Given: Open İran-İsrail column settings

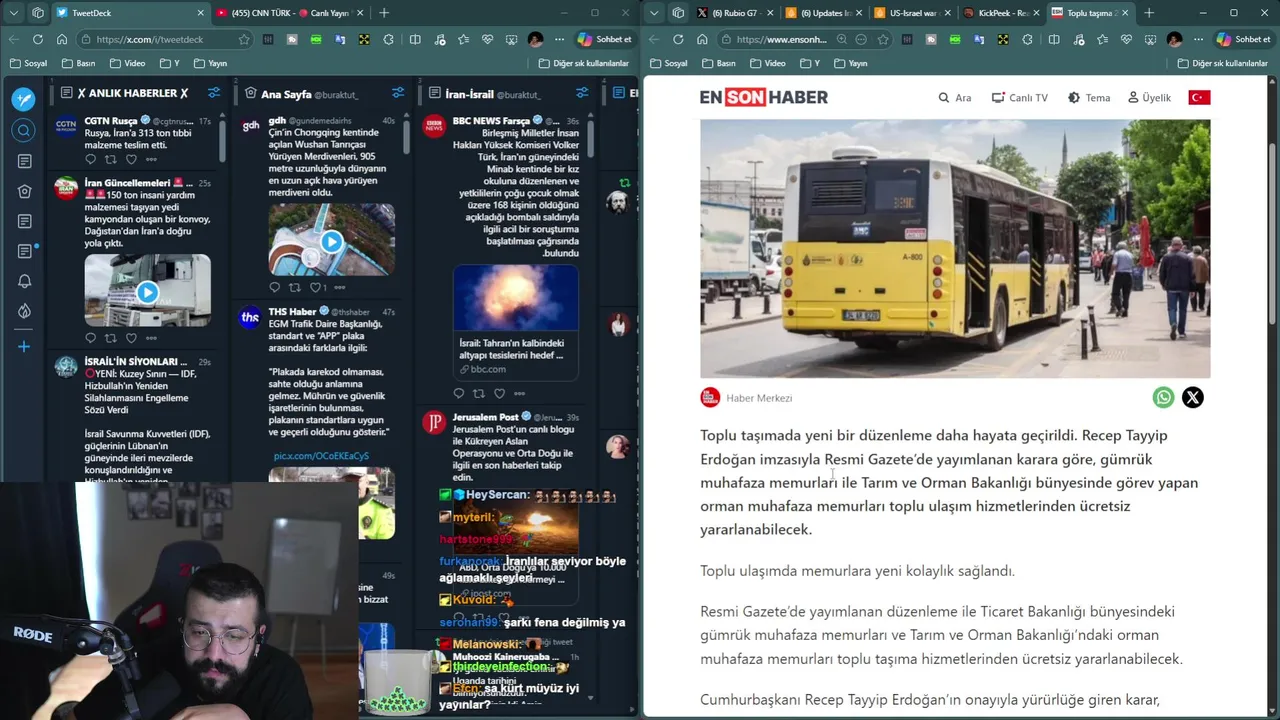Looking at the screenshot, I should (x=582, y=93).
